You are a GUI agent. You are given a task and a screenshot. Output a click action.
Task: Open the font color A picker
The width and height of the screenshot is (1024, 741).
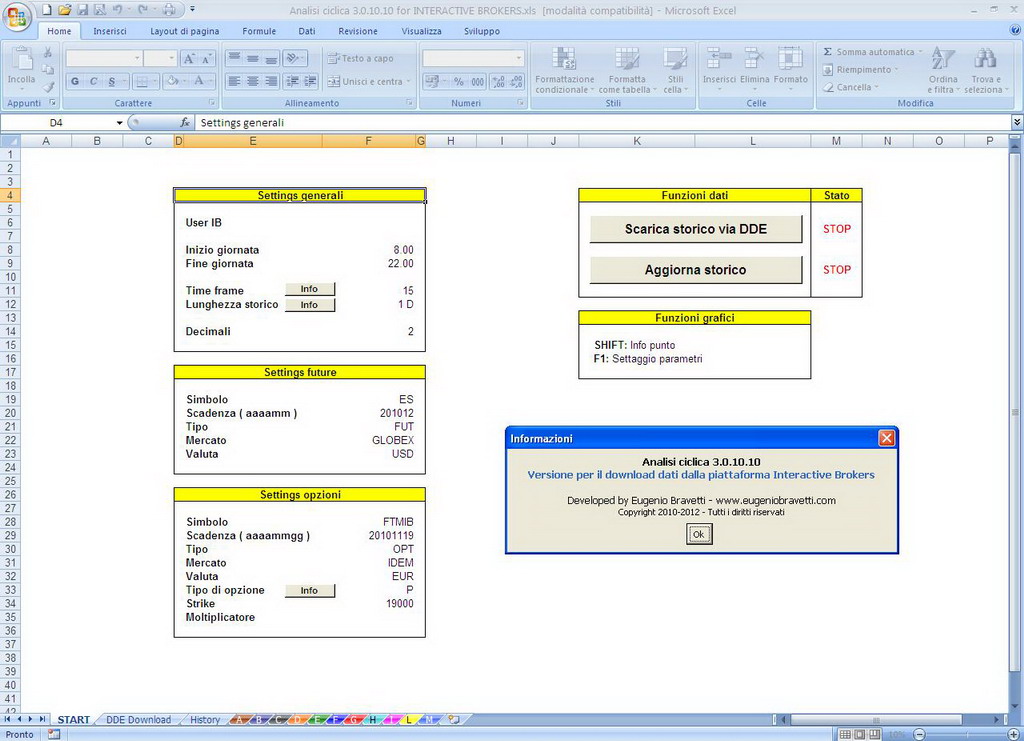click(200, 82)
